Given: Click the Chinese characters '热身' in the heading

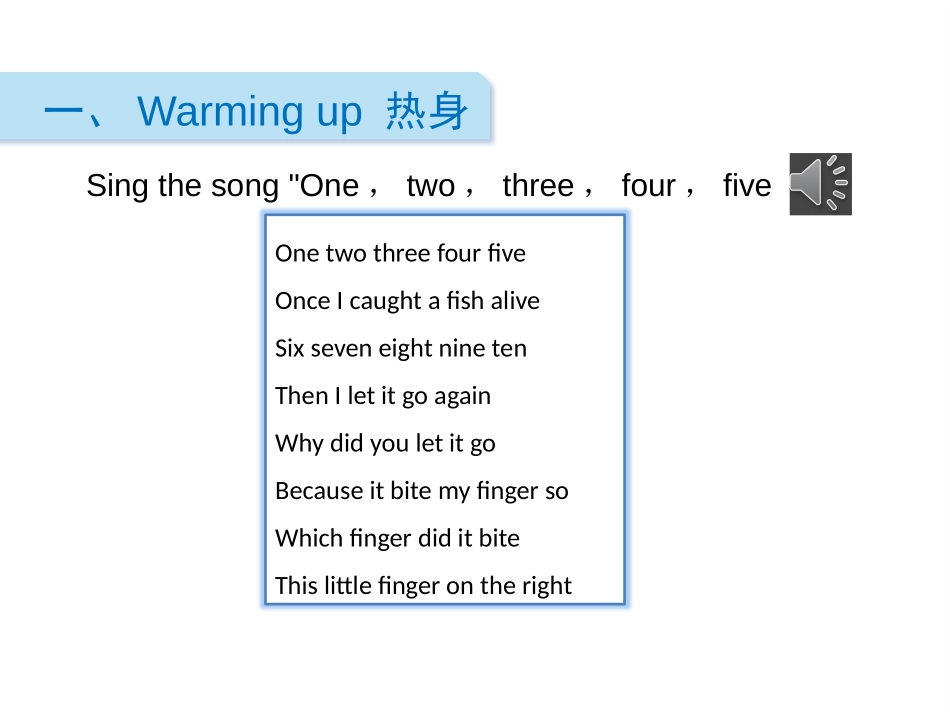Looking at the screenshot, I should pos(427,111).
